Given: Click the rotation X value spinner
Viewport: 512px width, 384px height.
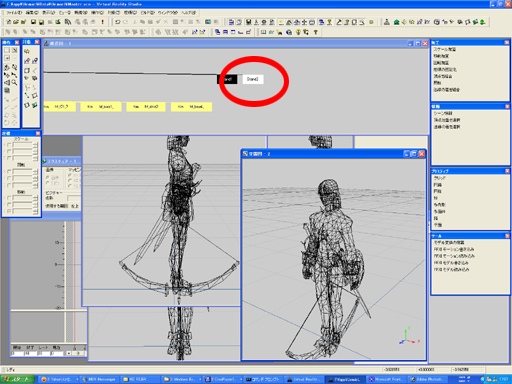Looking at the screenshot, I should click(x=35, y=171).
